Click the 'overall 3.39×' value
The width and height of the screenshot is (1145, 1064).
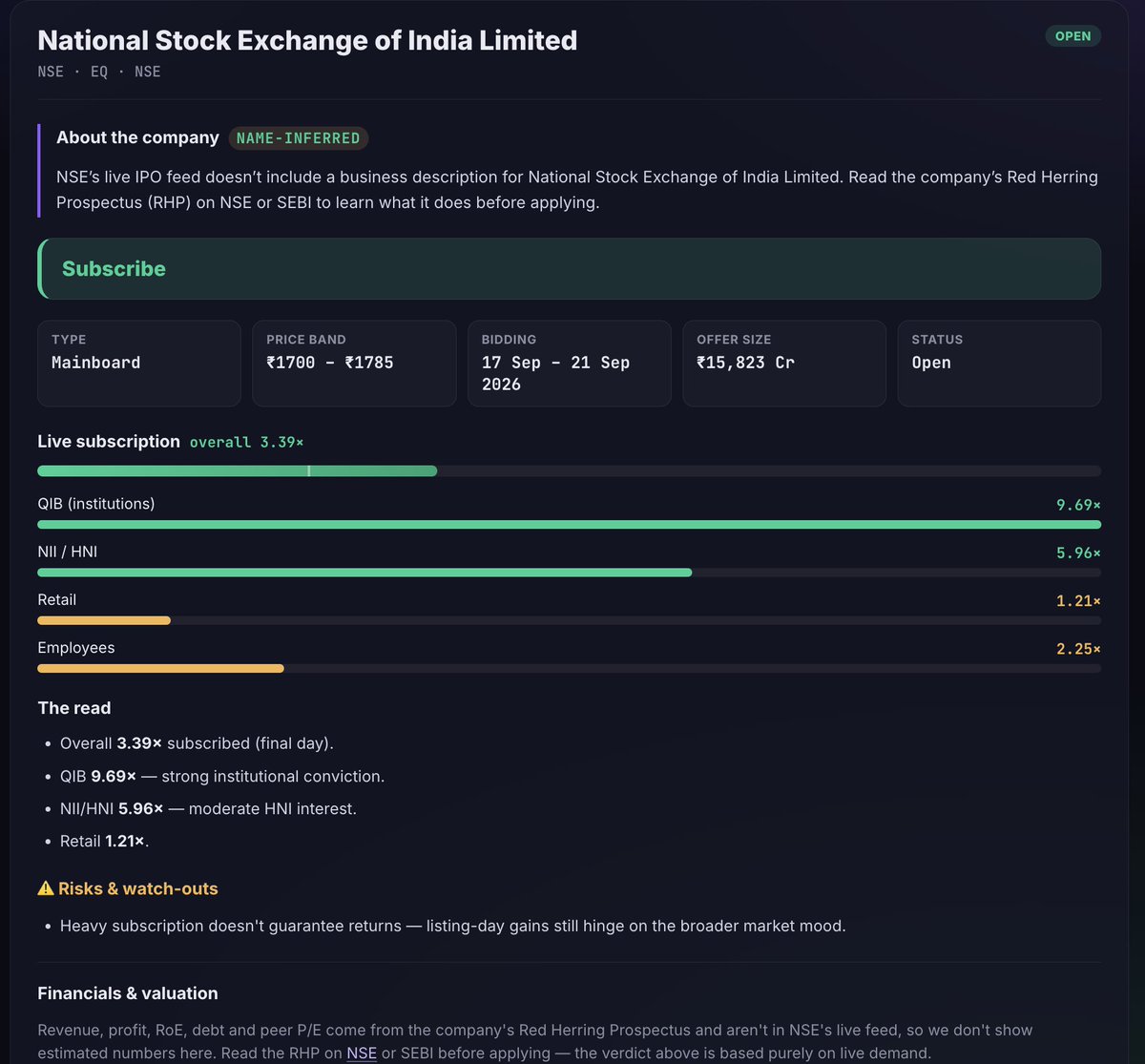pos(246,443)
